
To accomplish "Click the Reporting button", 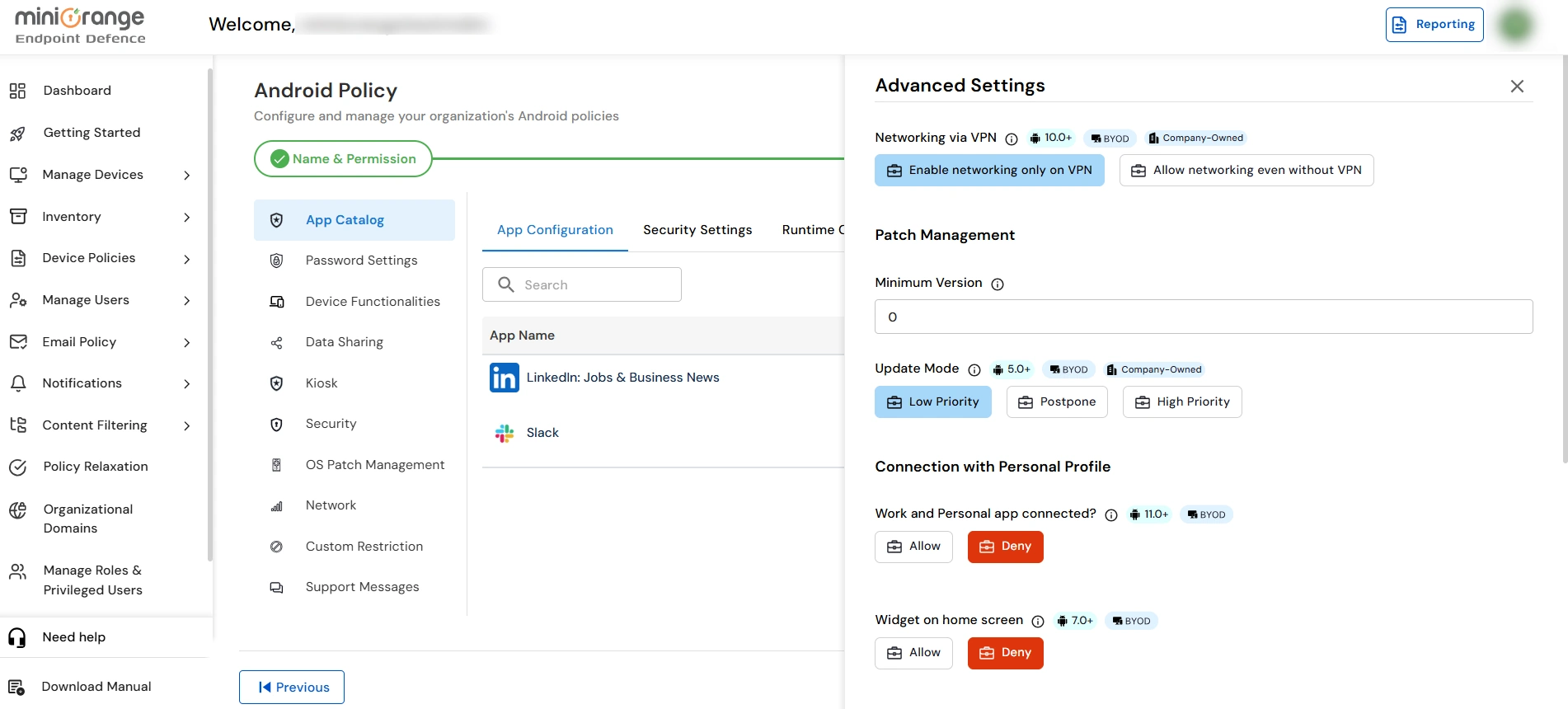I will pyautogui.click(x=1434, y=25).
